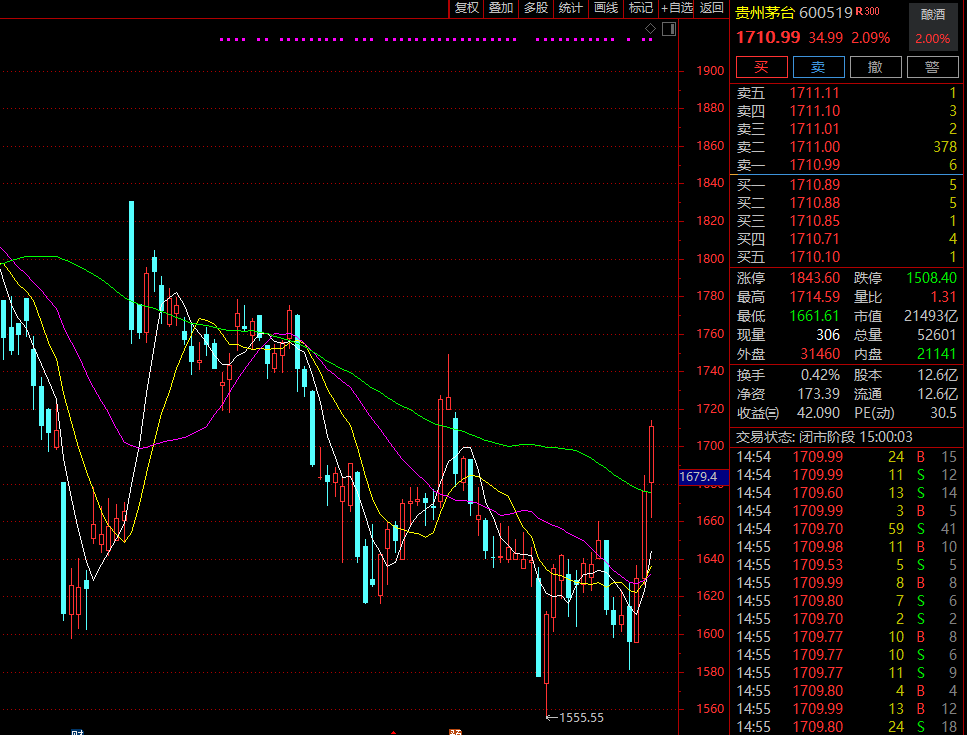
Task: Select the 卖五 row at 1711.11
Action: [x=847, y=93]
